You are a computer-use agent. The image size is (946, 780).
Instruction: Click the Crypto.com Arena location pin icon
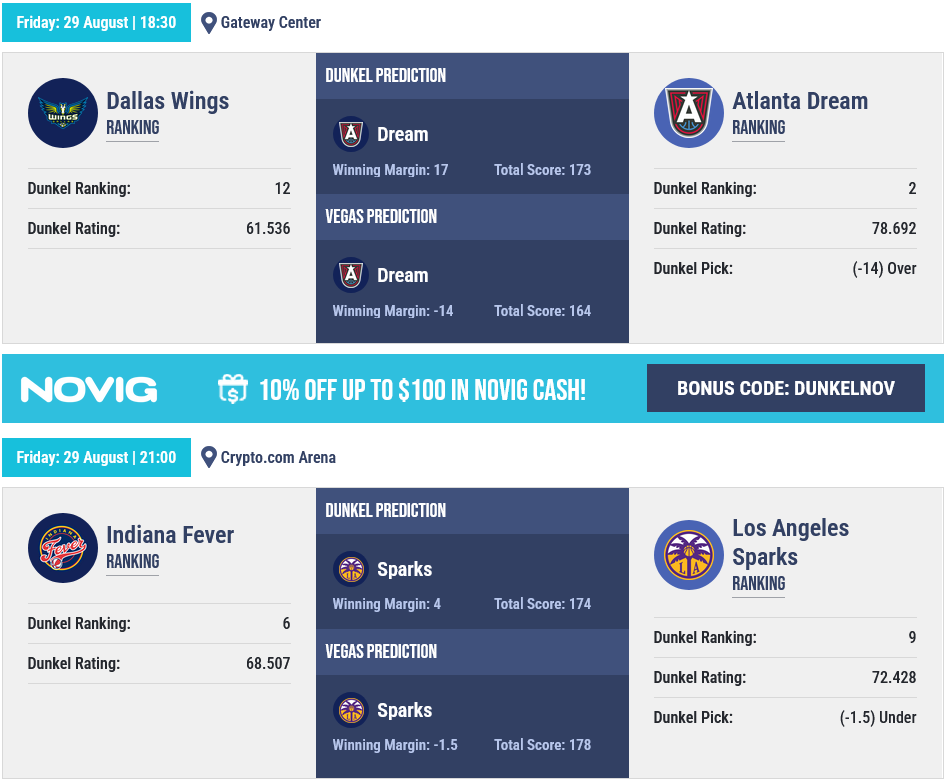209,457
